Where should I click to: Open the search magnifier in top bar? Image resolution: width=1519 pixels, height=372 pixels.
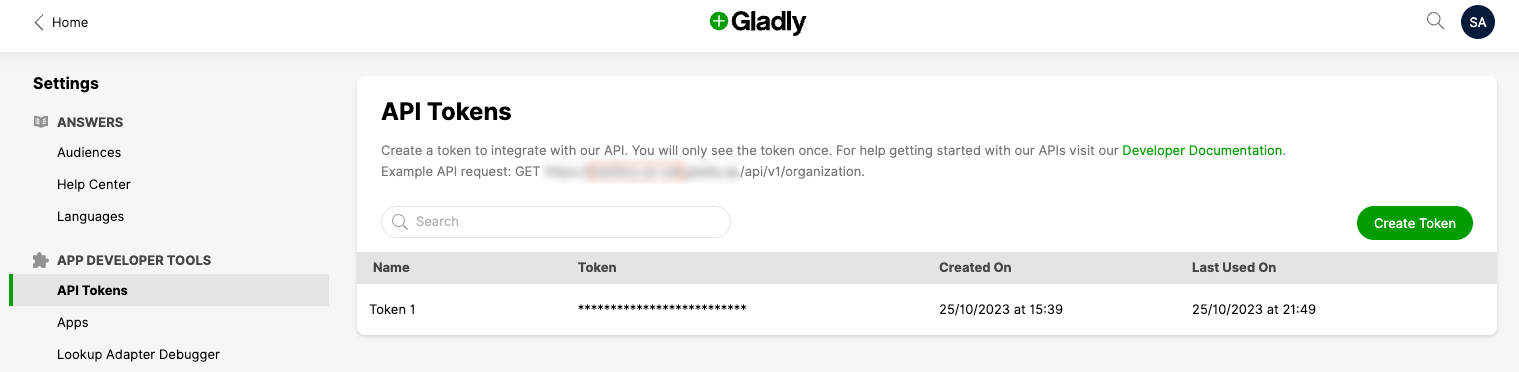1435,21
